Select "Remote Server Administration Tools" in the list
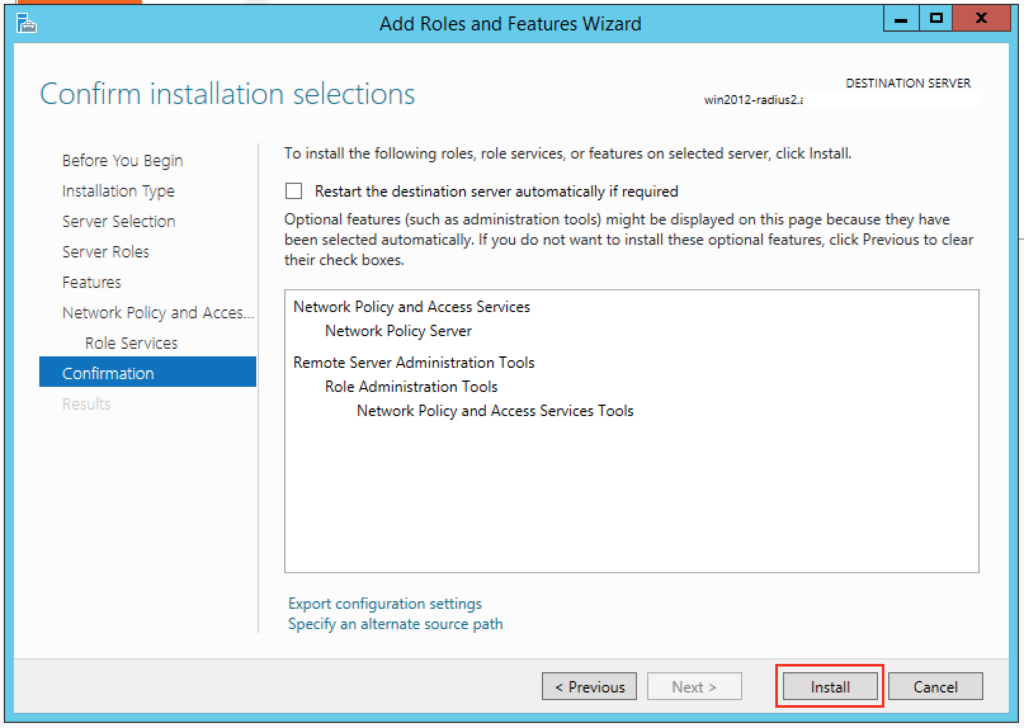The width and height of the screenshot is (1024, 728). [414, 363]
